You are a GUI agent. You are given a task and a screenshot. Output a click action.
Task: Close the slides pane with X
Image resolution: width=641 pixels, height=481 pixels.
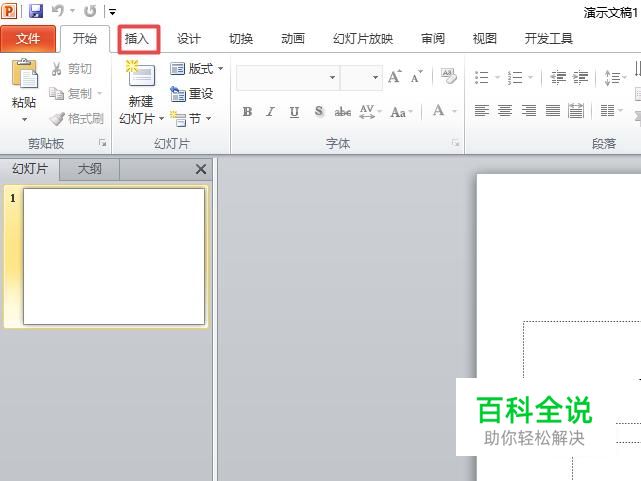(x=201, y=169)
